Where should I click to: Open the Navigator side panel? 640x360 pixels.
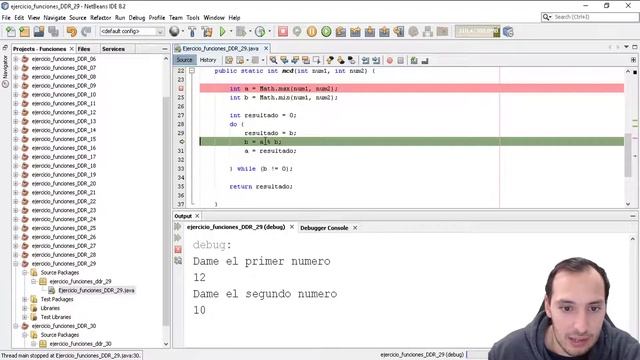(5, 71)
